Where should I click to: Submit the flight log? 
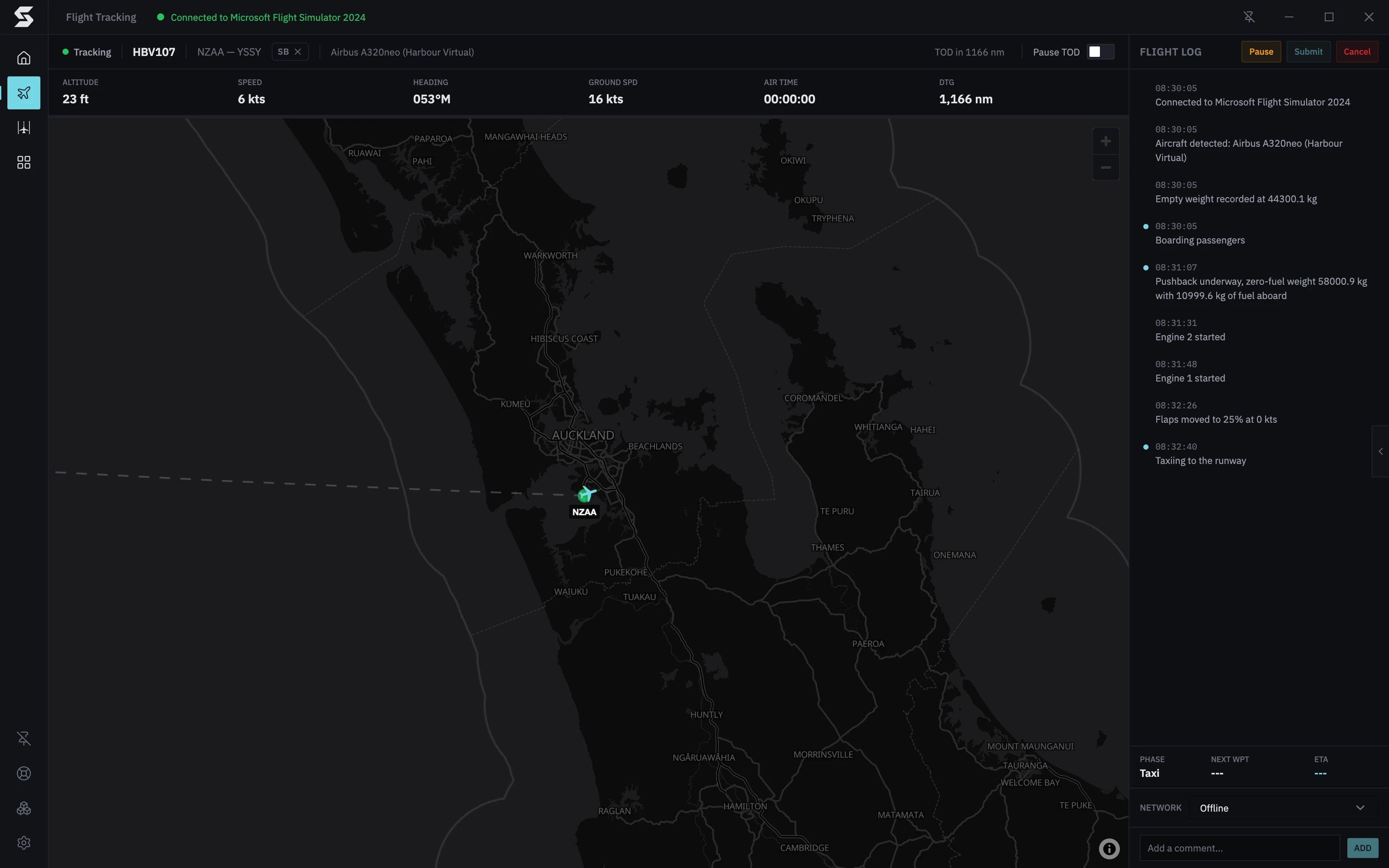(x=1308, y=52)
